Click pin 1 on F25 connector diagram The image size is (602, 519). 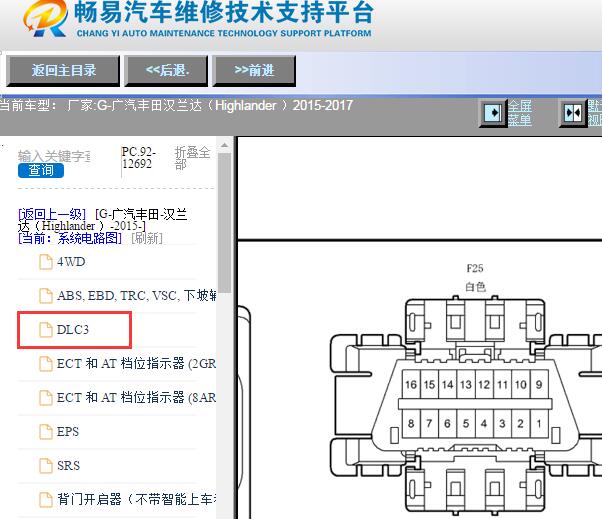539,423
